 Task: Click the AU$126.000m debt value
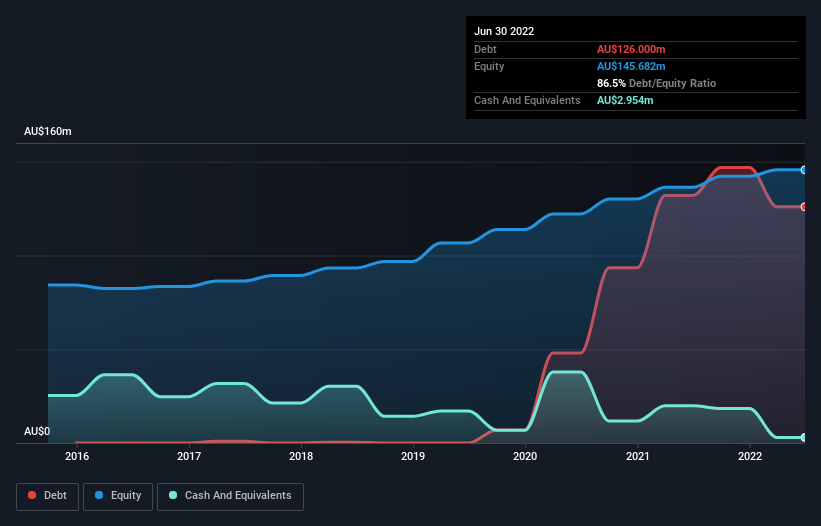click(x=631, y=49)
